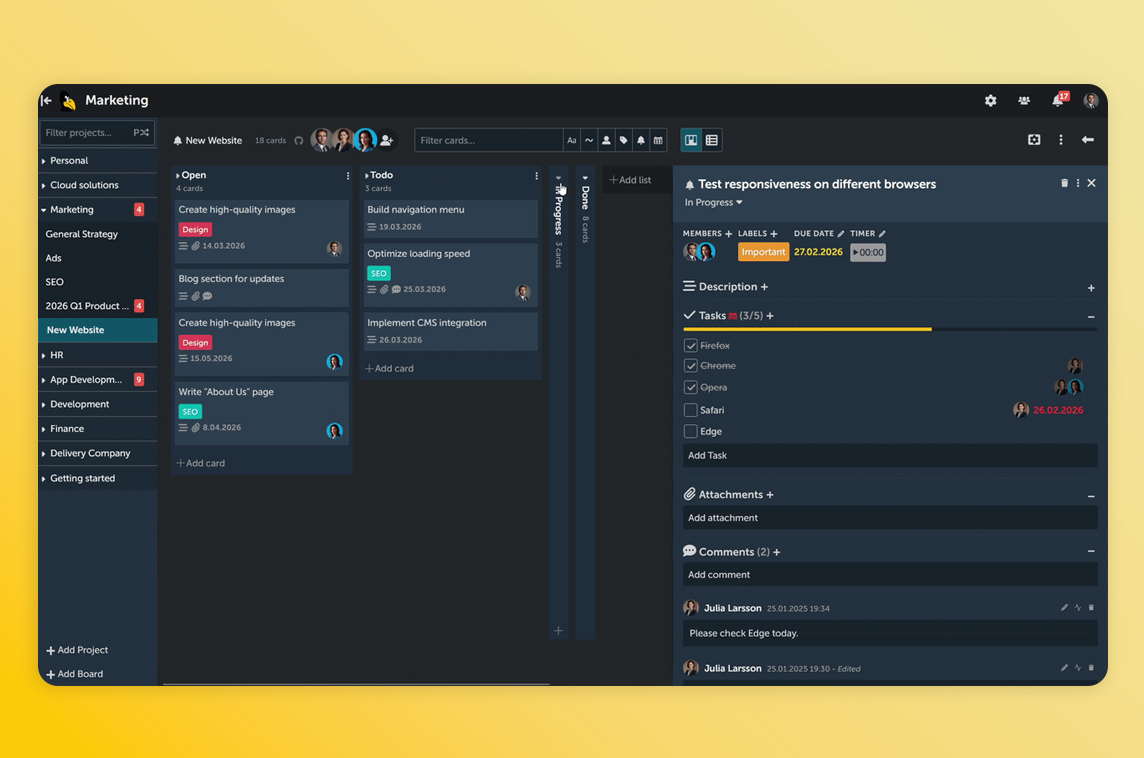
Task: Filter cards by label tag icon
Action: pyautogui.click(x=623, y=141)
